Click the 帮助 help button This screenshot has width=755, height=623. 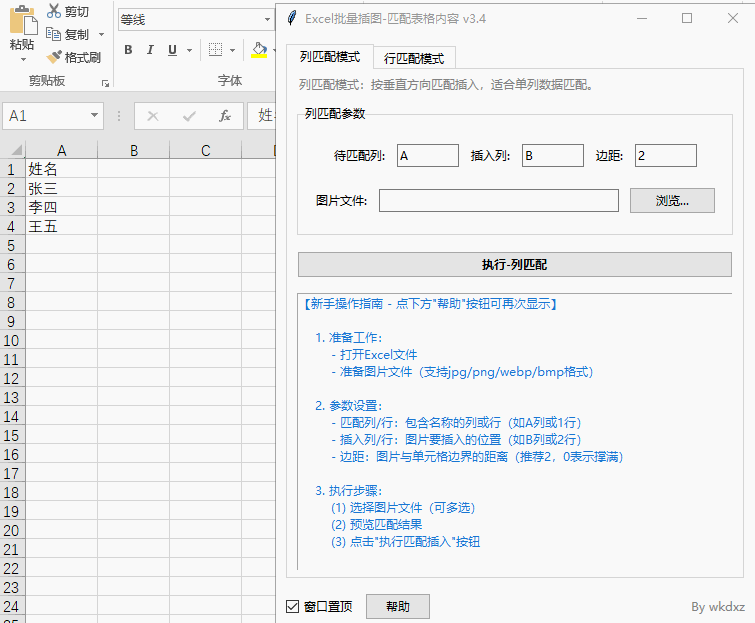pyautogui.click(x=398, y=606)
